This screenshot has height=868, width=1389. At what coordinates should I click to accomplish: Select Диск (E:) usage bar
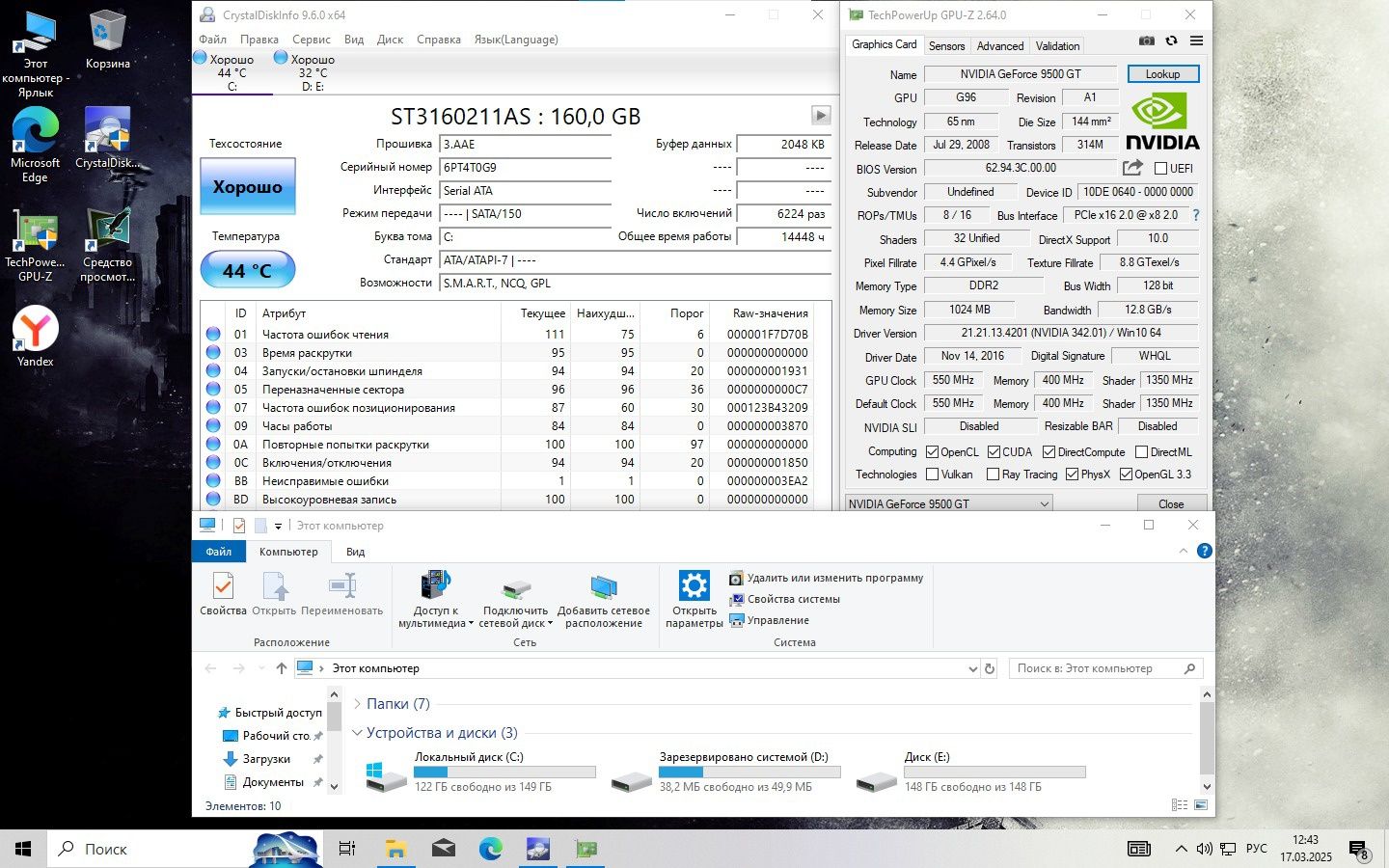click(x=994, y=772)
